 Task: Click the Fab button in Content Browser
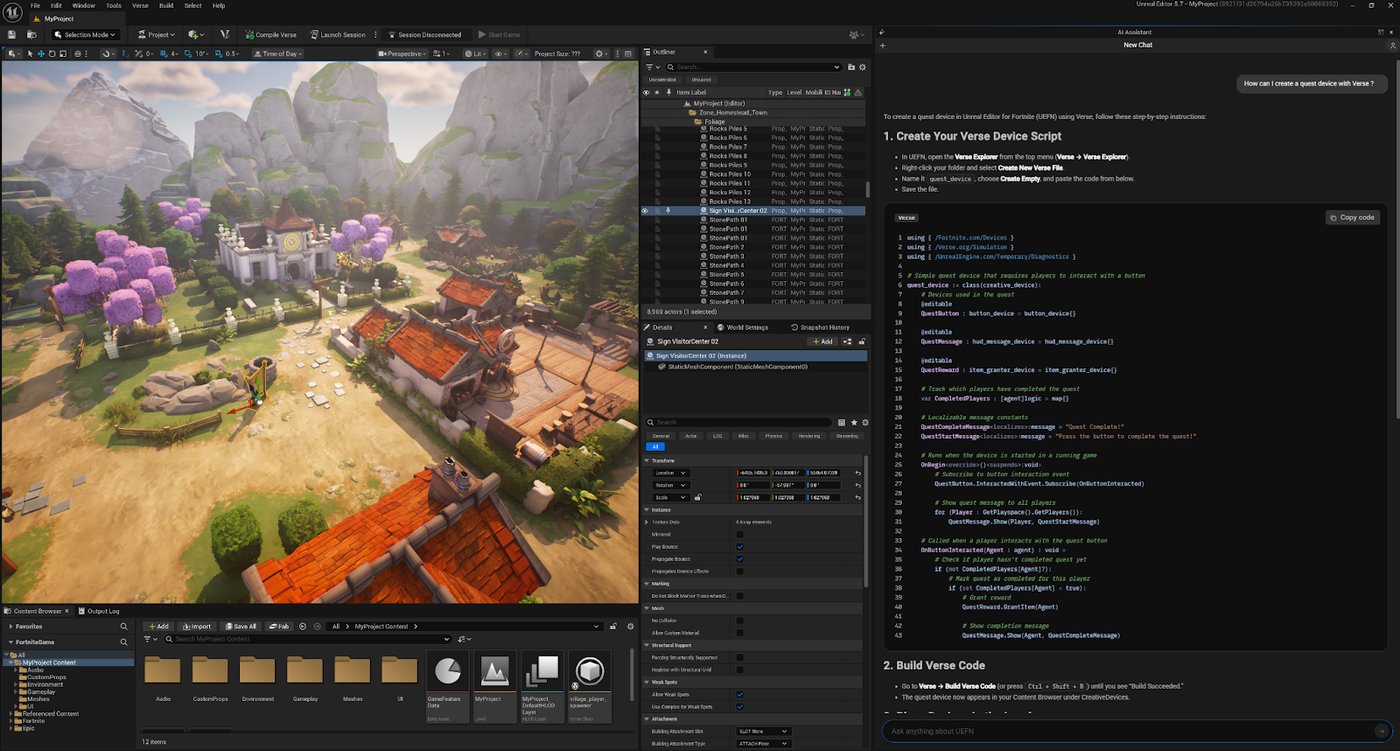pos(279,626)
